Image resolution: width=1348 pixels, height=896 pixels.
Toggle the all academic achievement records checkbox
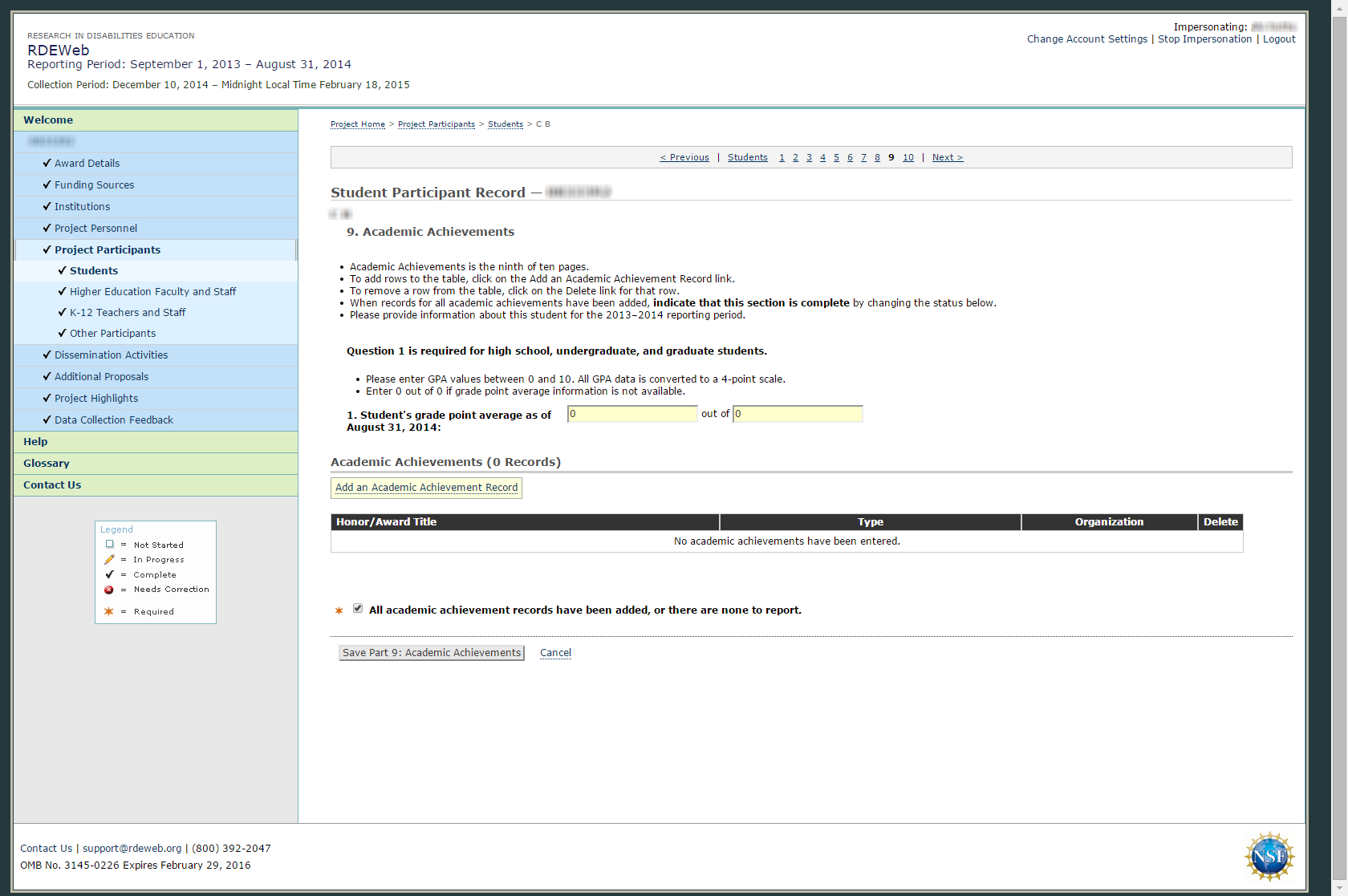(x=358, y=609)
